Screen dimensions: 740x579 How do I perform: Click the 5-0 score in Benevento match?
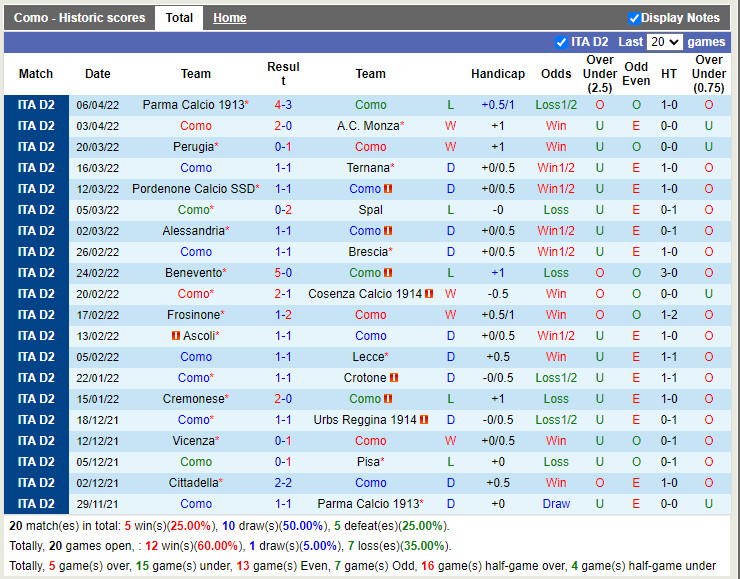tap(283, 273)
